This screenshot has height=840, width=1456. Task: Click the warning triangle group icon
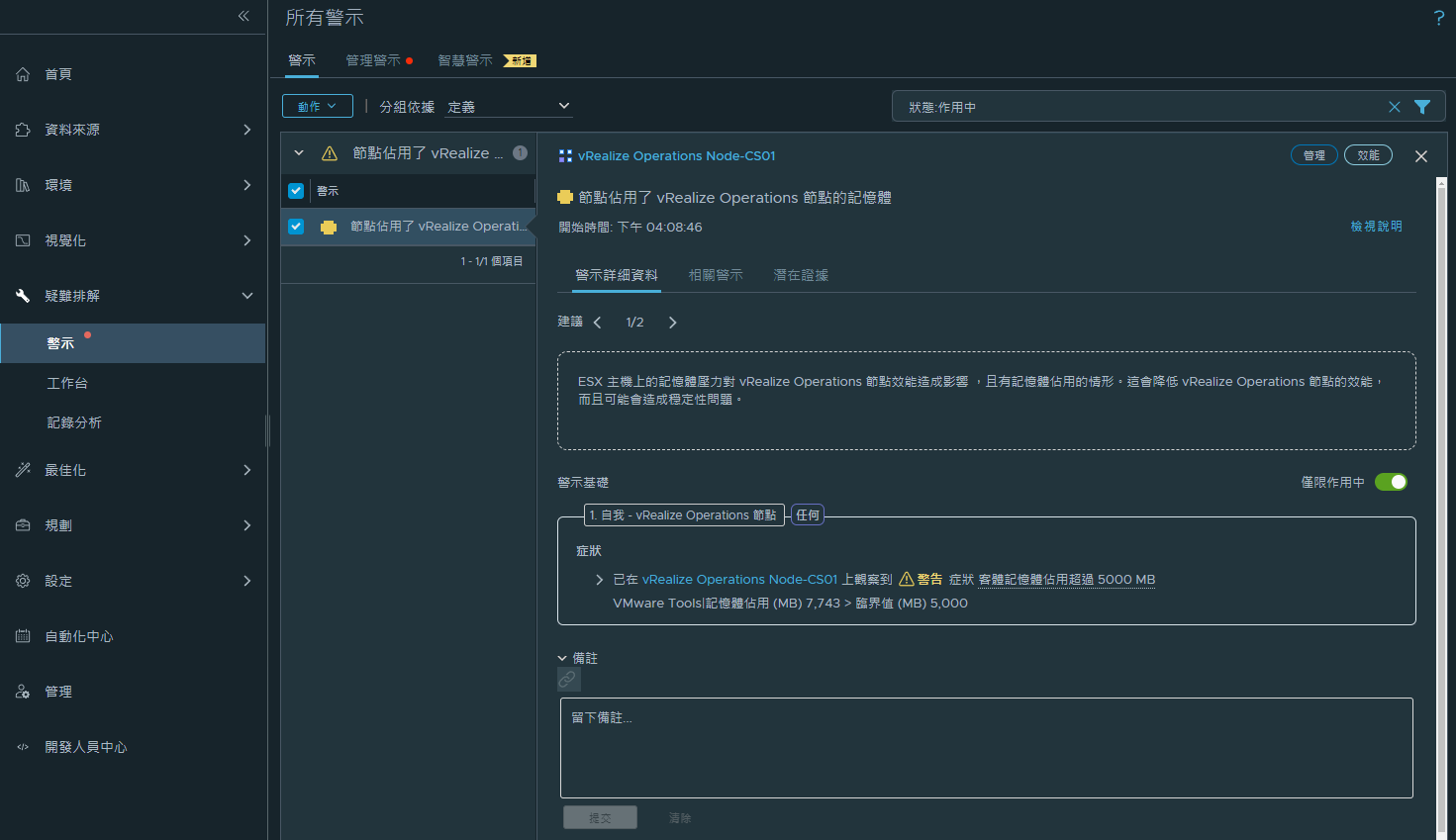coord(330,153)
